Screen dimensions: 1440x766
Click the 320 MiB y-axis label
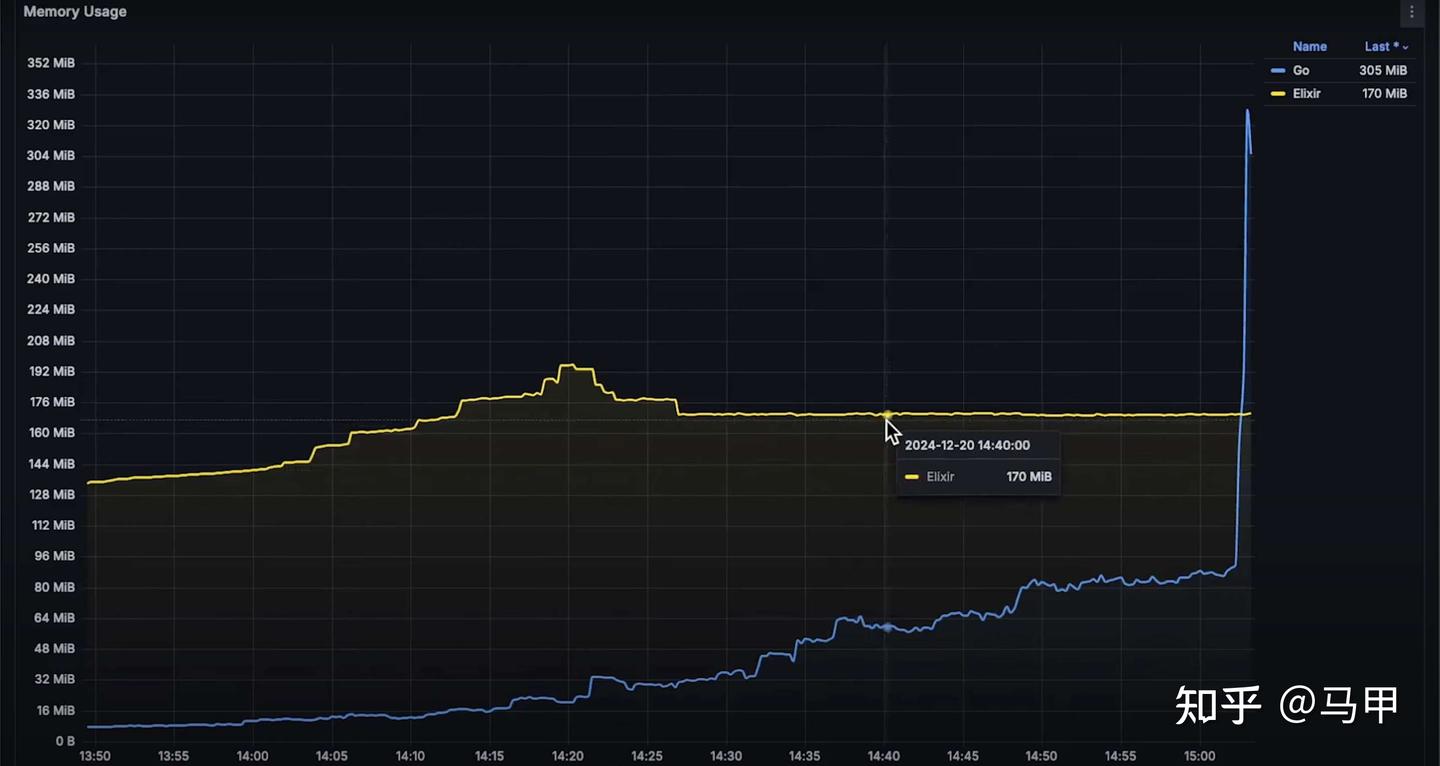pos(51,125)
